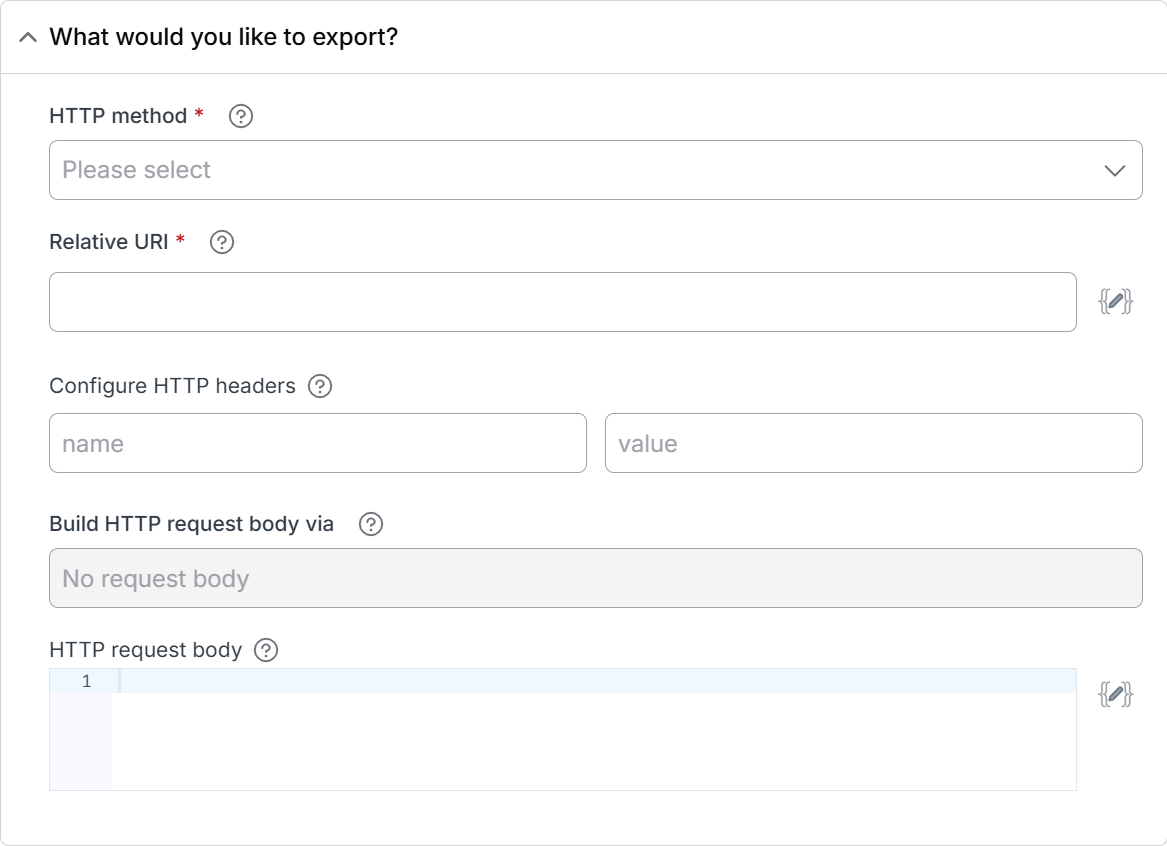Open handlebars editor for Relative URI
Viewport: 1167px width, 846px height.
pos(1115,301)
